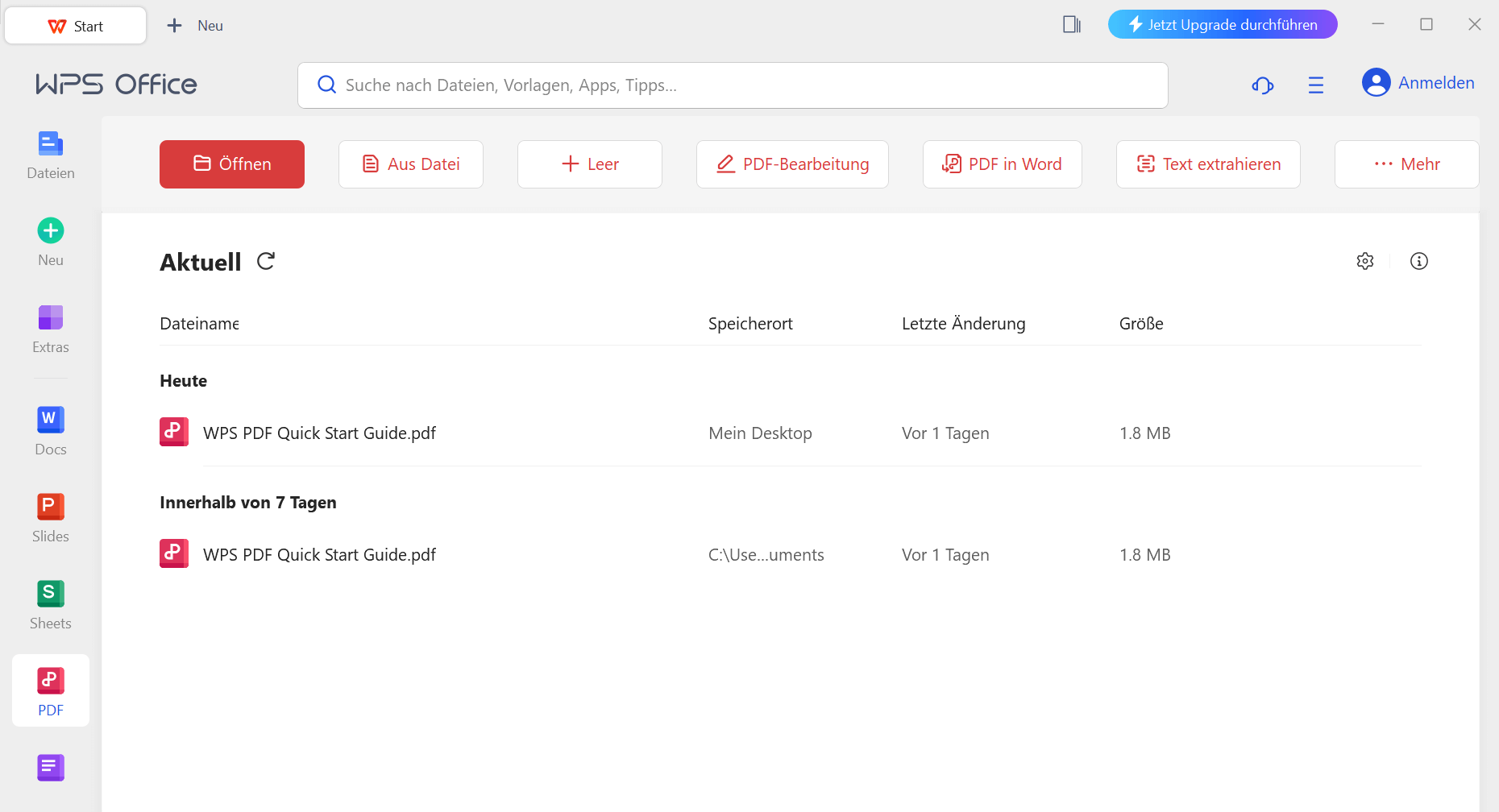This screenshot has width=1499, height=812.
Task: Open WPS PDF Quick Start Guide.pdf under Heute
Action: 319,433
